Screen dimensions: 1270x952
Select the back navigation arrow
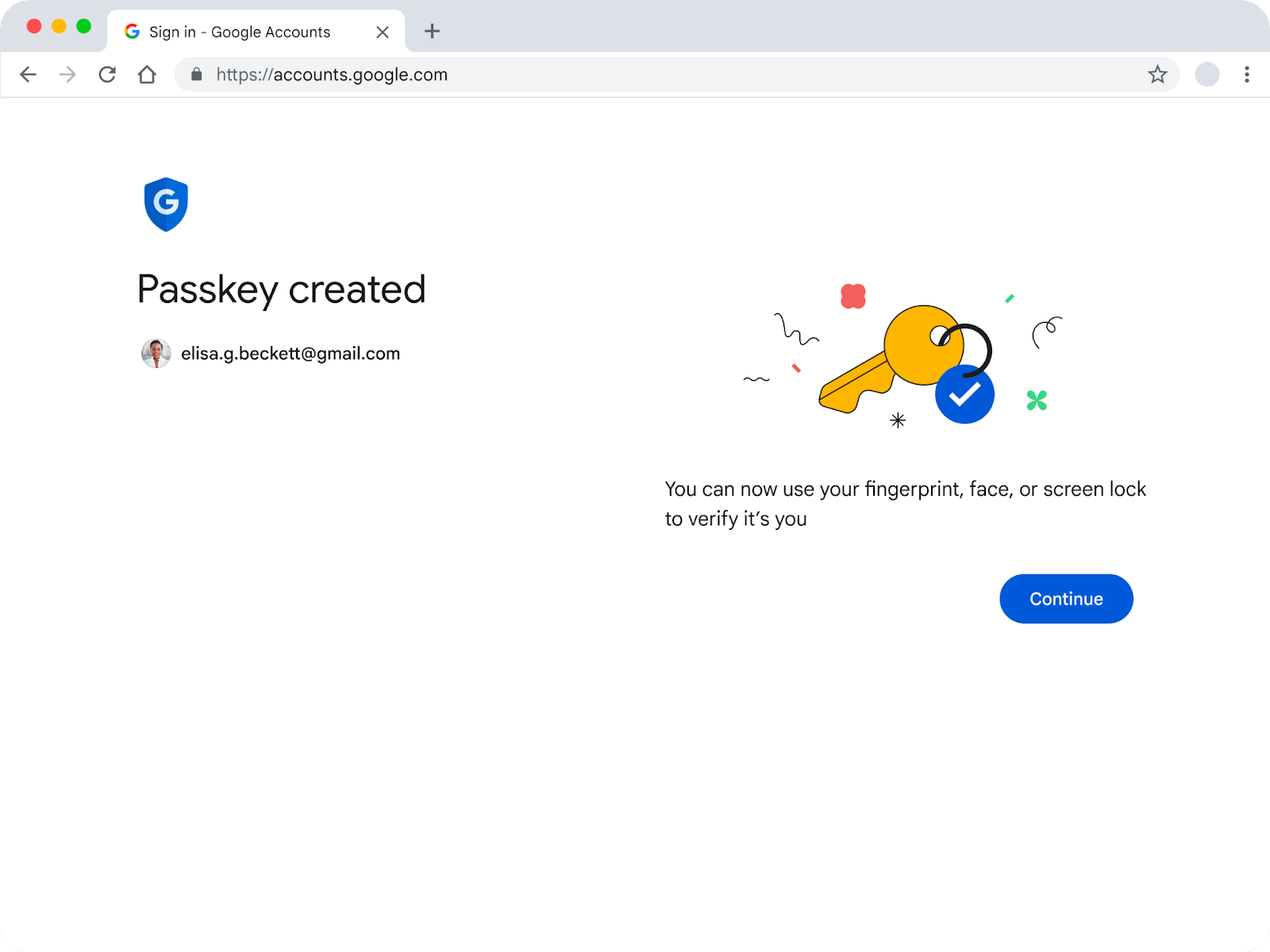coord(29,74)
